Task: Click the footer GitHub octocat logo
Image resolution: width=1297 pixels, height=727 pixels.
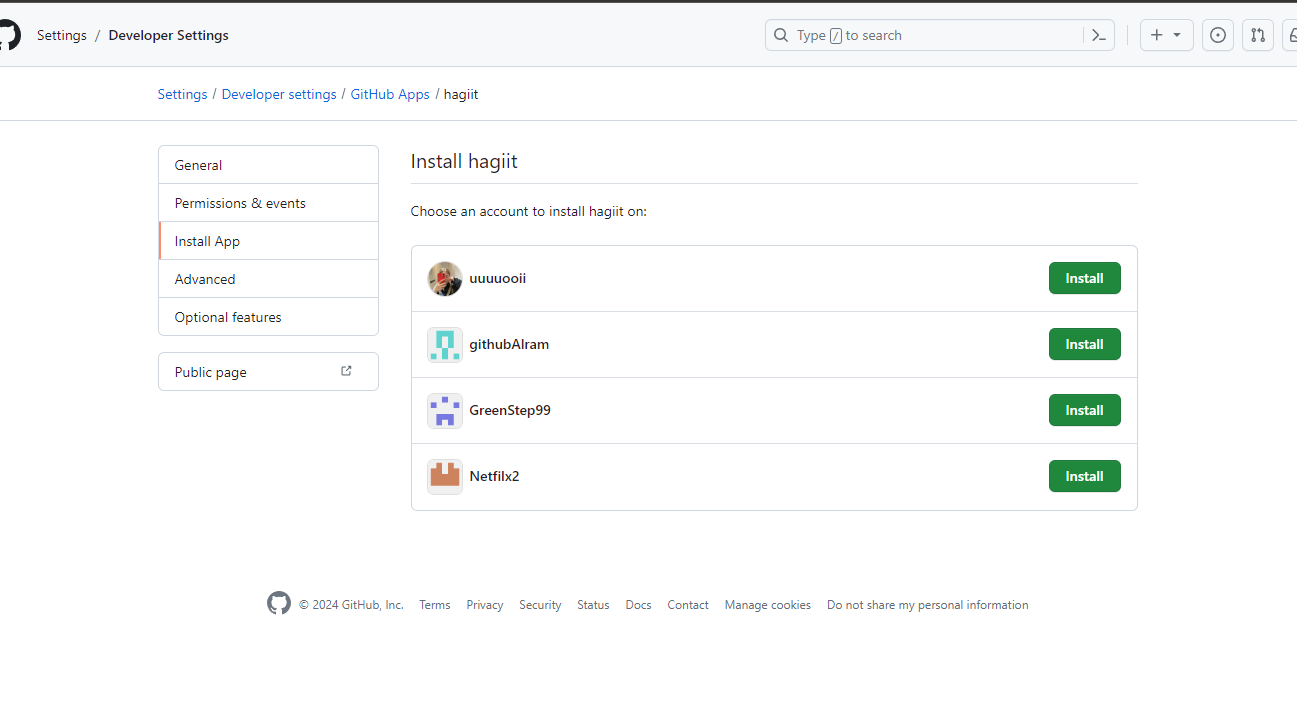Action: 279,603
